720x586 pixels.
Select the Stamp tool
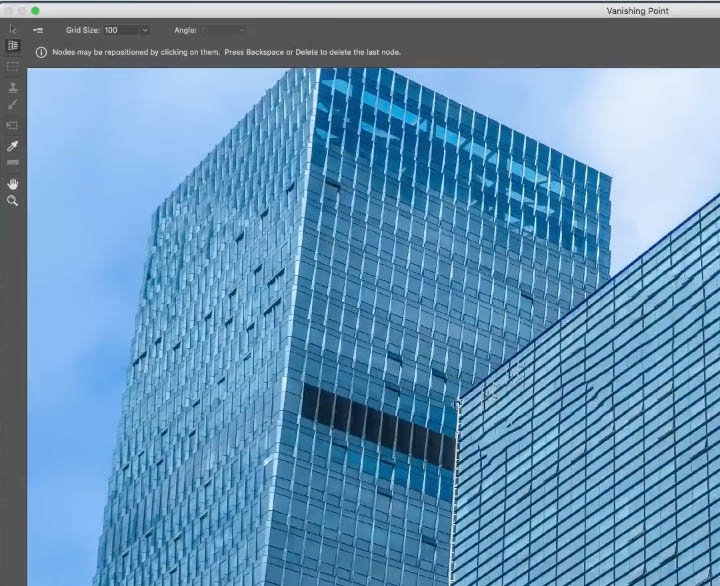coord(12,88)
